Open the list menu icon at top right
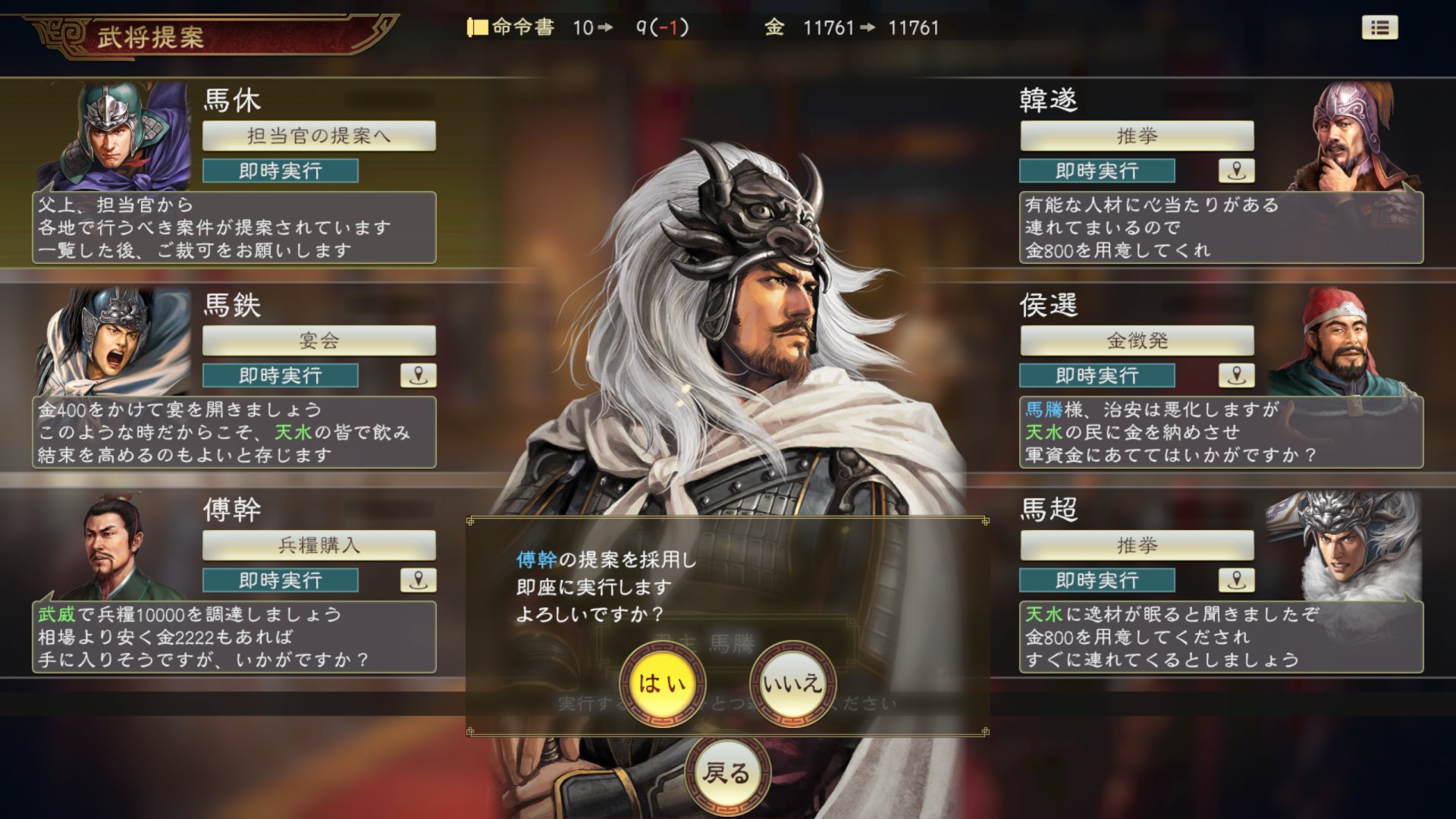This screenshot has width=1456, height=819. (x=1379, y=28)
